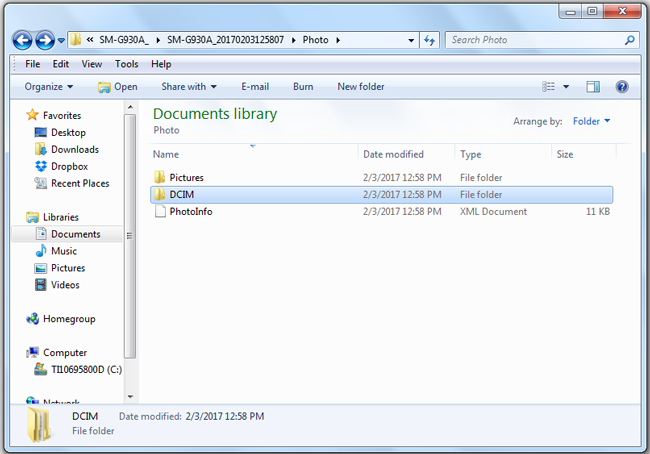Toggle the preview pane icon
Screen dimensions: 650x454
pos(593,87)
